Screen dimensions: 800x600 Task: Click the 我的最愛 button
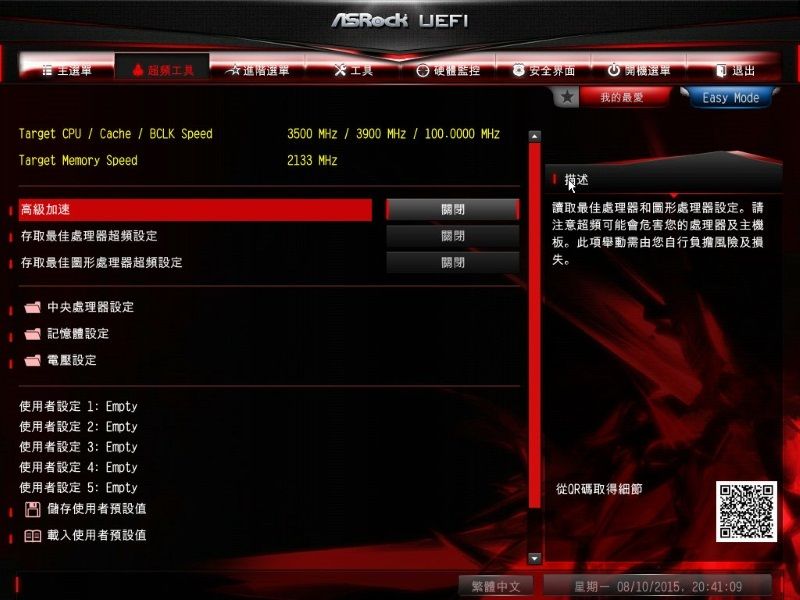(x=622, y=97)
